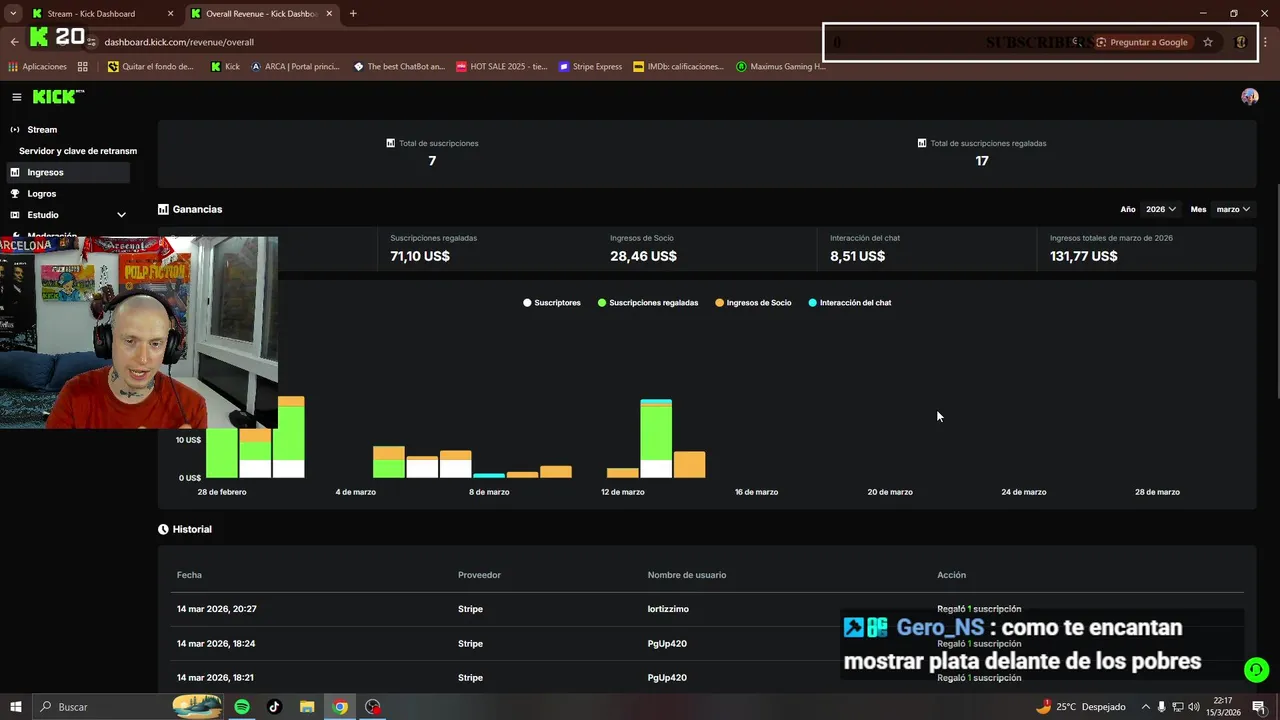Open the Kick bookmark

pos(225,67)
